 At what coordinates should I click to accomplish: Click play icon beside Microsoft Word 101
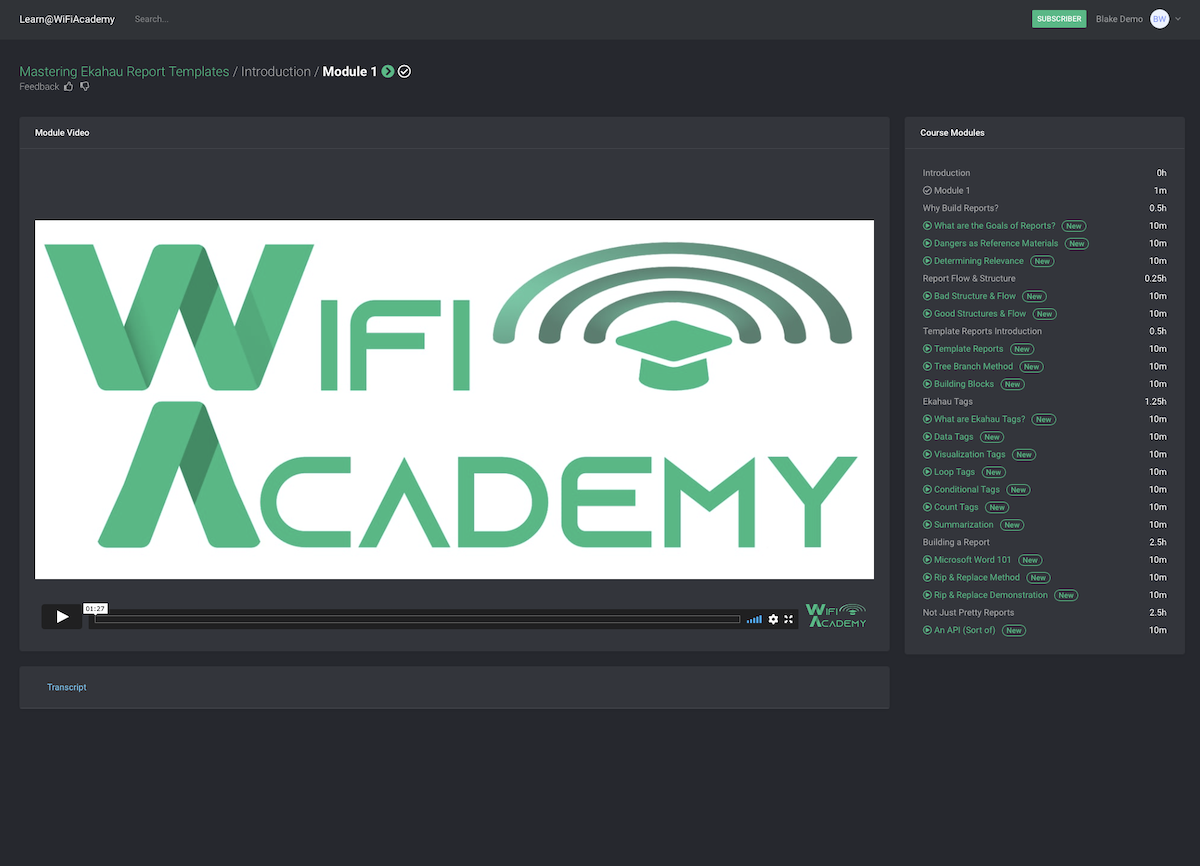(x=927, y=560)
